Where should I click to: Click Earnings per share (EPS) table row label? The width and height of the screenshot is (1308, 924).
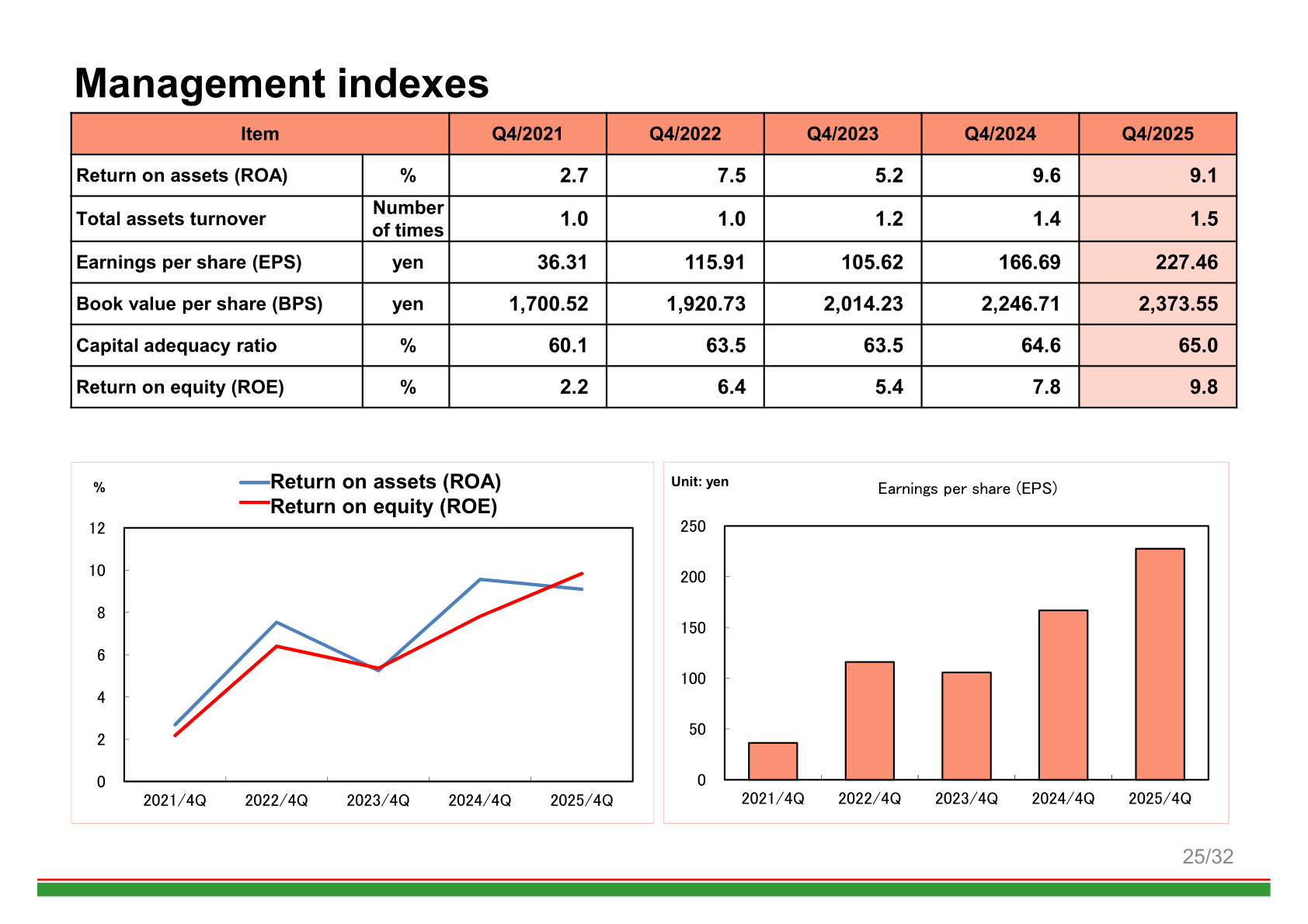[x=189, y=262]
